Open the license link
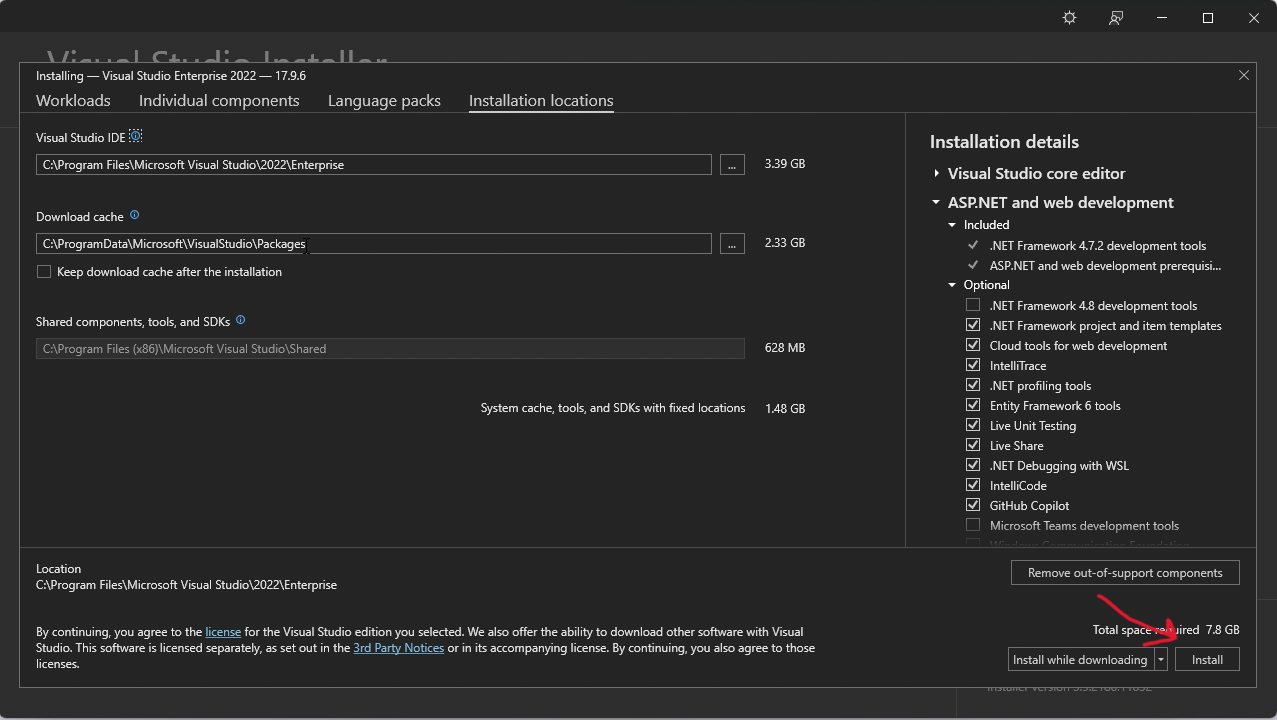1277x720 pixels. (x=223, y=632)
